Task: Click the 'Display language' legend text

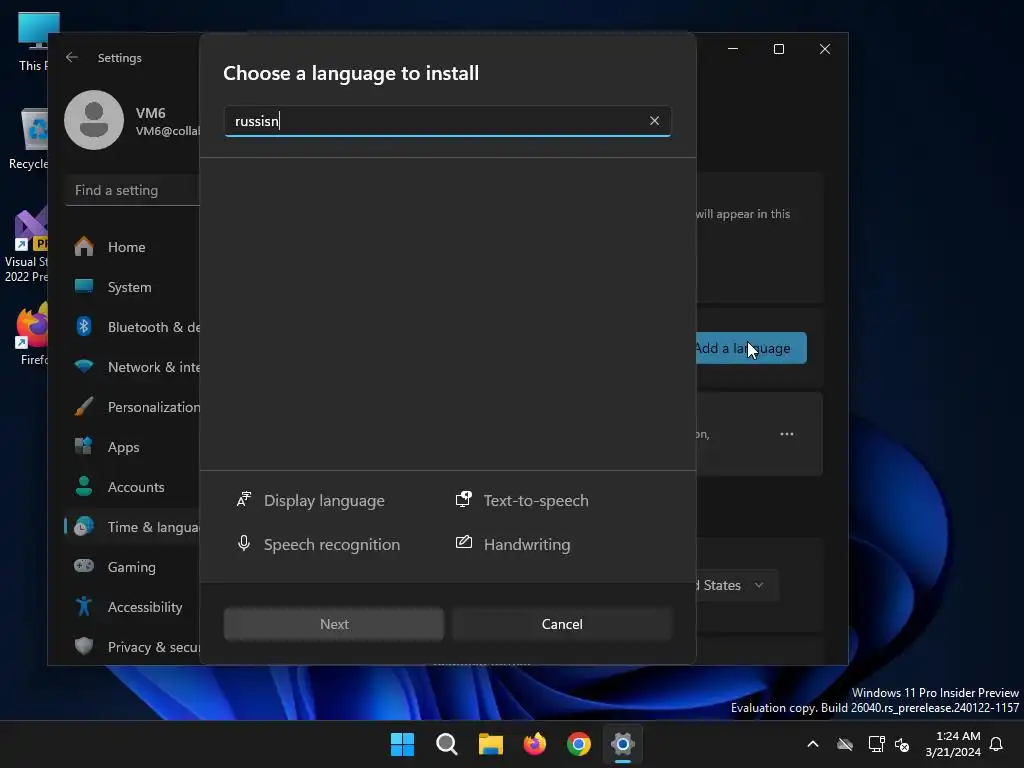Action: click(x=324, y=500)
